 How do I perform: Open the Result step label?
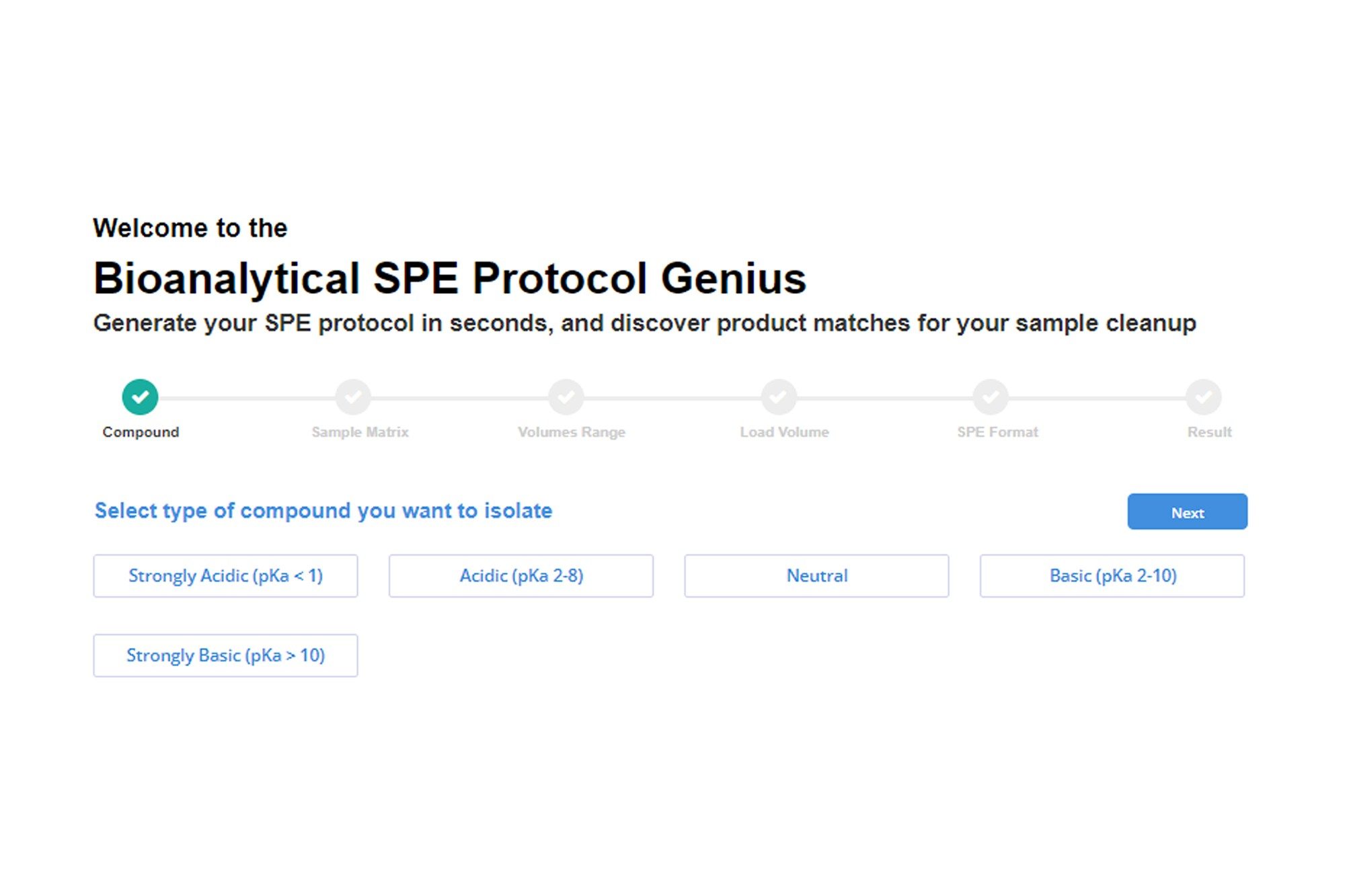(1209, 432)
